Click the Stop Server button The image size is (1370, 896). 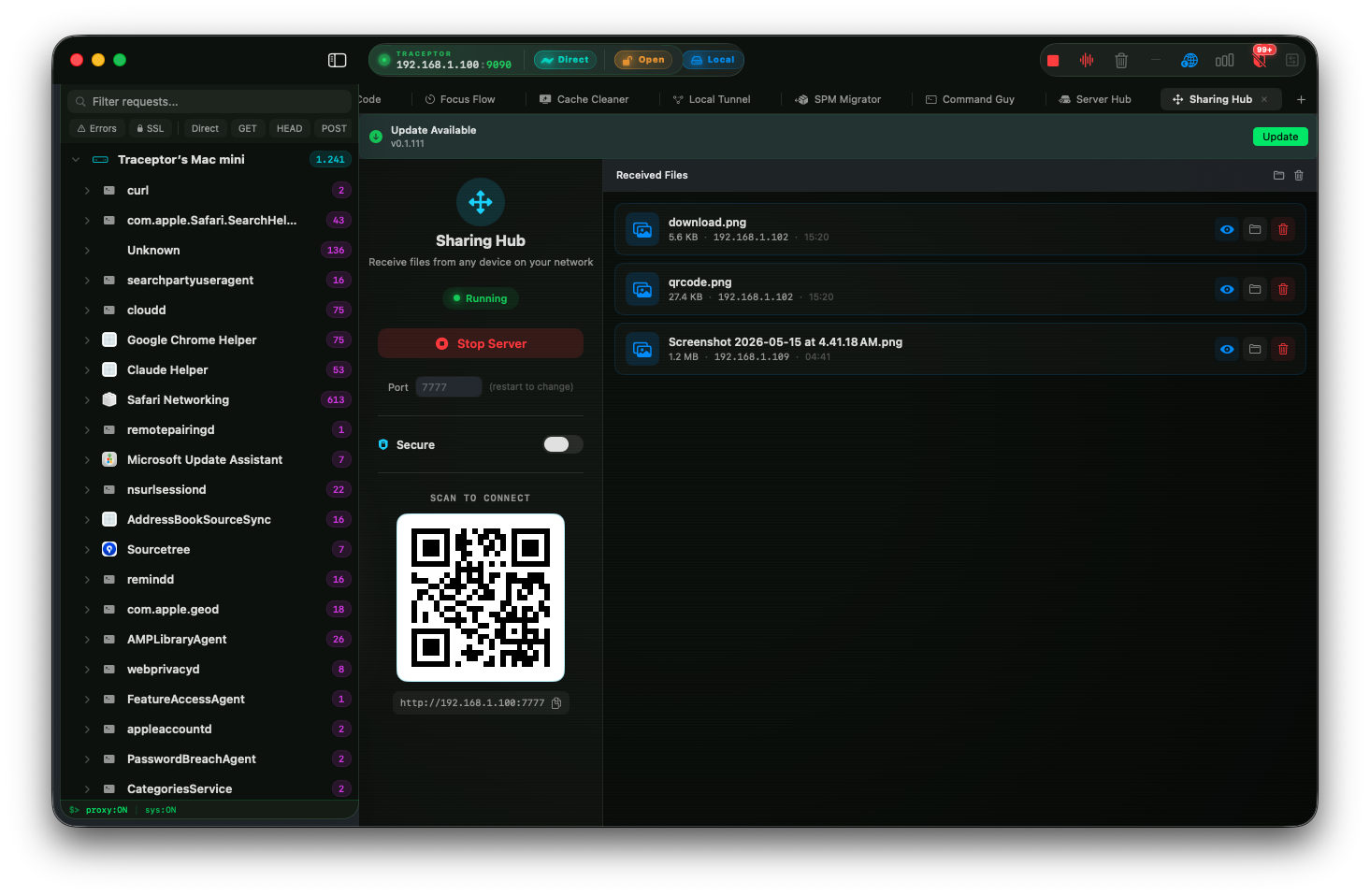pos(481,343)
